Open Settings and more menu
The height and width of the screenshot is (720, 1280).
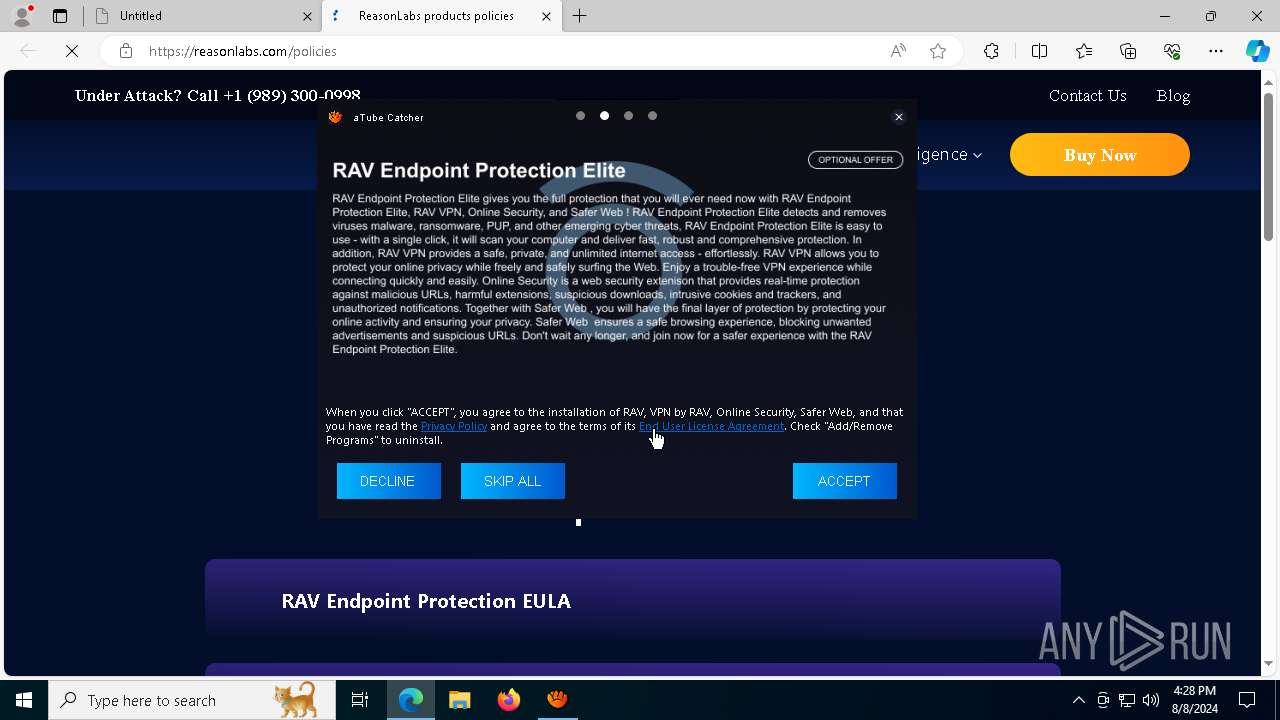click(x=1216, y=51)
